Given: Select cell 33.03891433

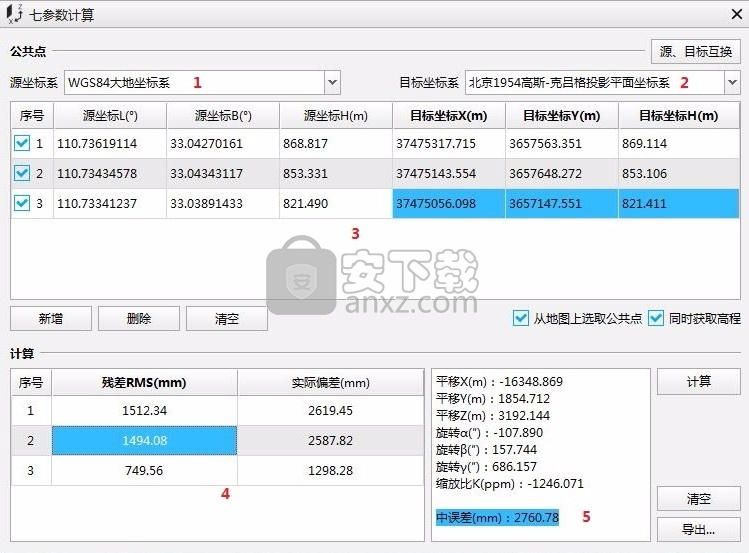Looking at the screenshot, I should point(223,203).
